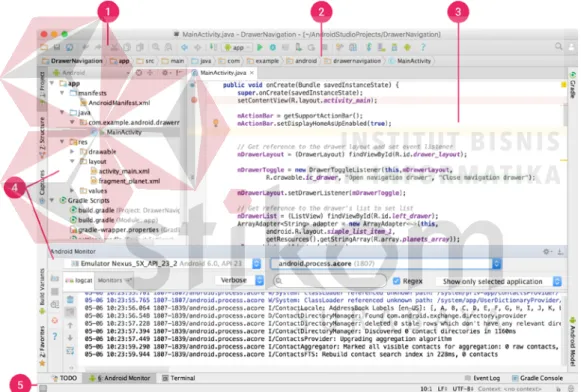The image size is (581, 392).
Task: Open the Verbose log level dropdown
Action: tap(239, 280)
